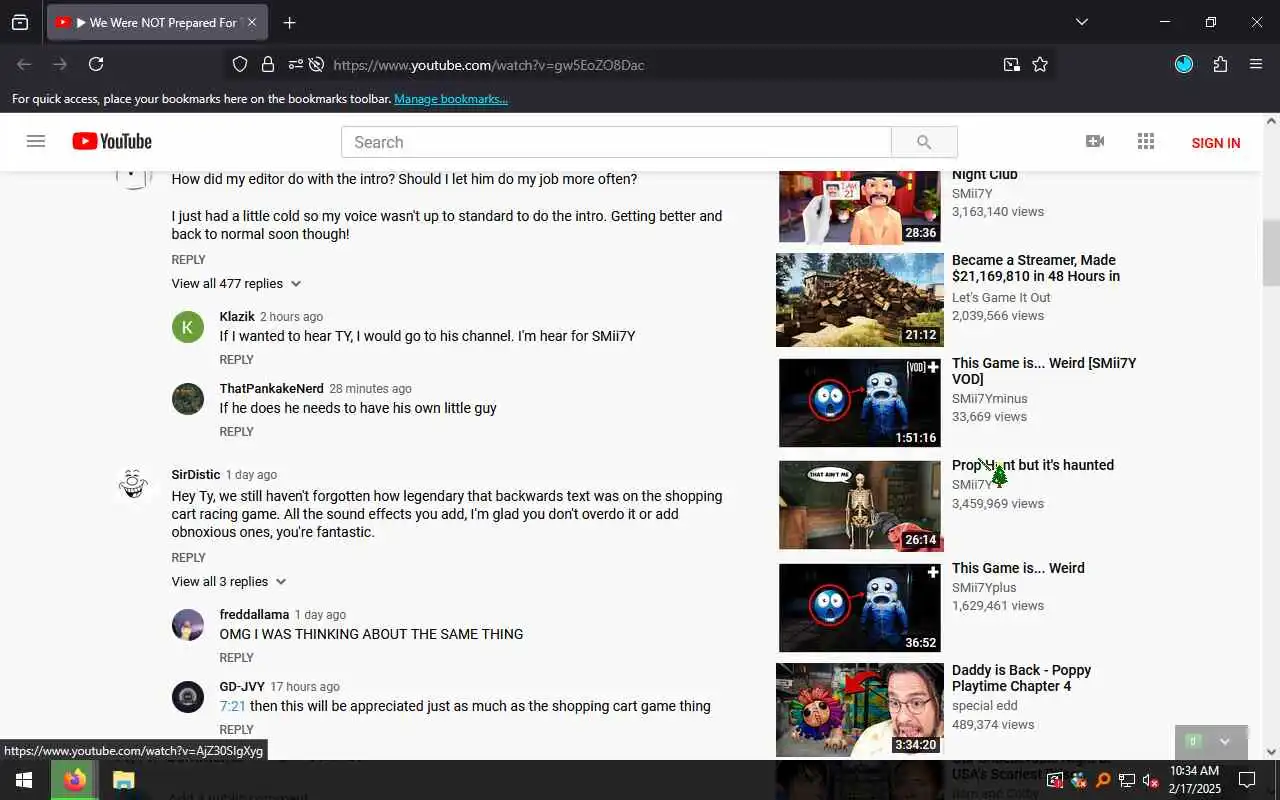Screen dimensions: 1280x800
Task: Expand View all 3 replies
Action: coord(229,582)
